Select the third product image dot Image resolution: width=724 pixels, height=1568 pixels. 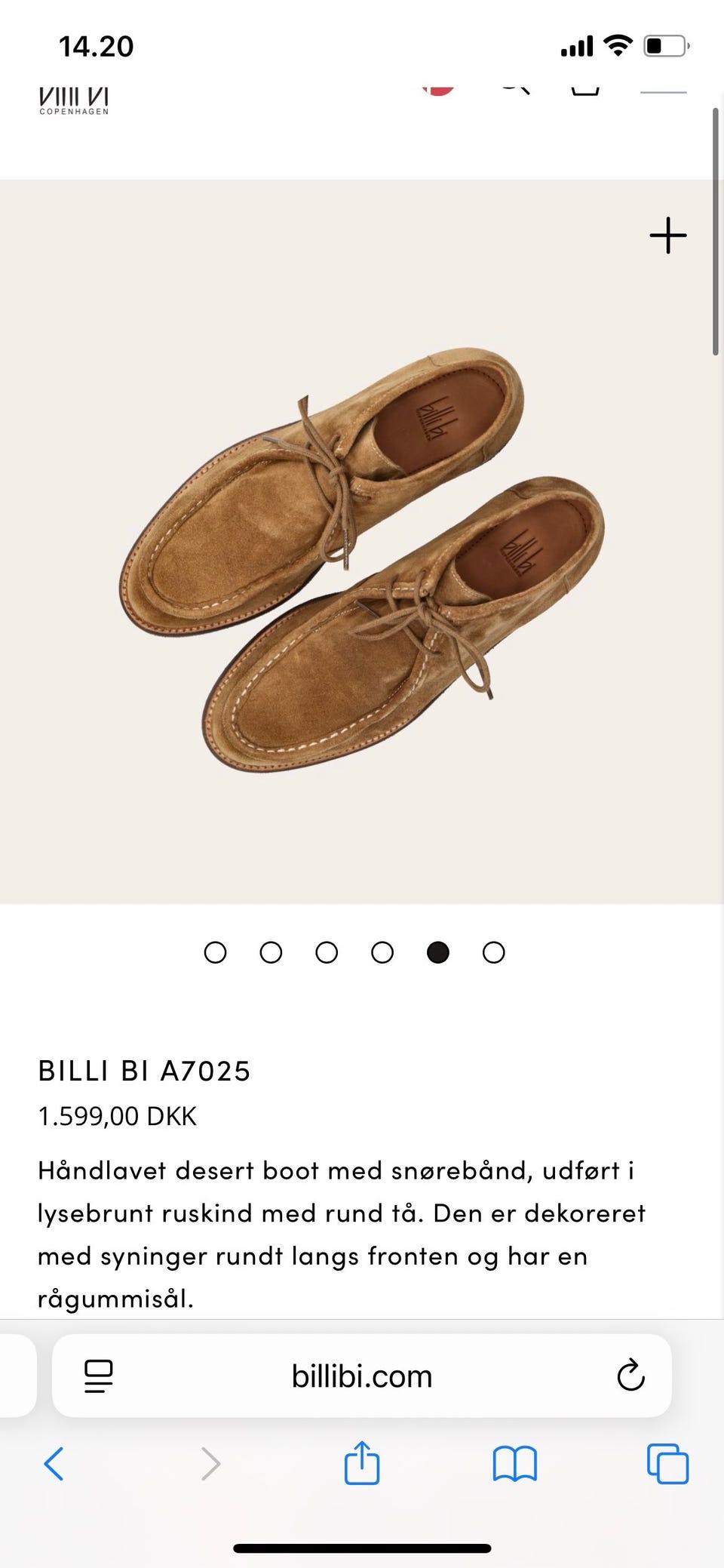(x=327, y=952)
